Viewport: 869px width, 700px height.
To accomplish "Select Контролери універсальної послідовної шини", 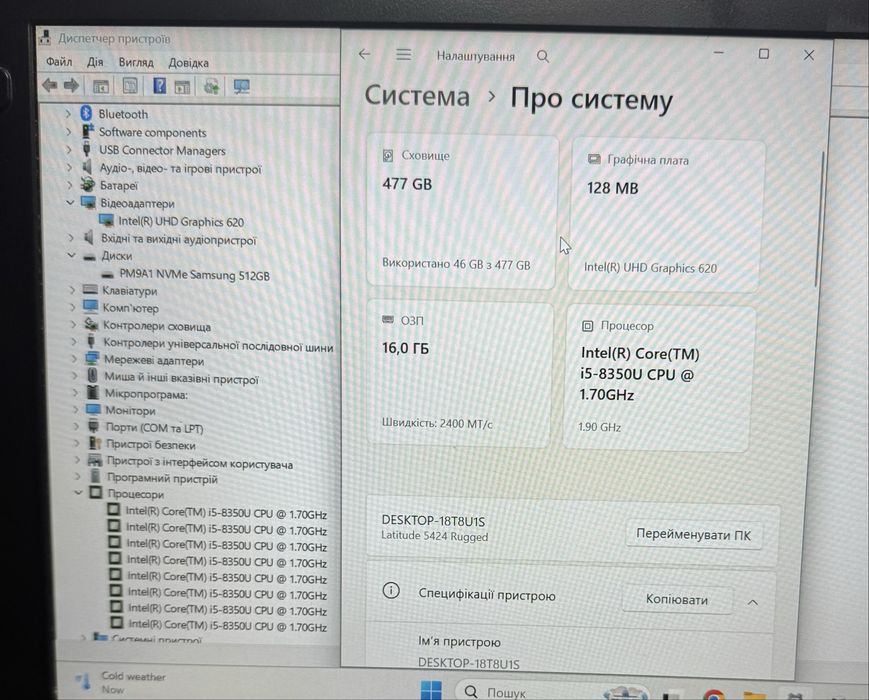I will [218, 345].
